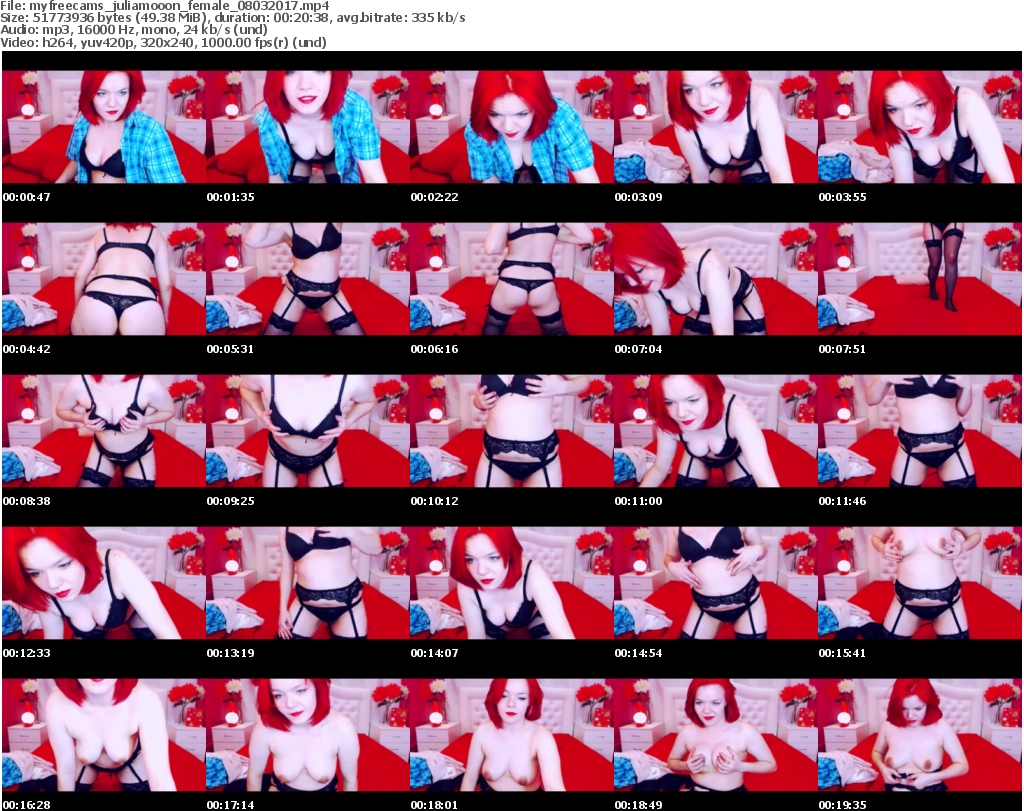Select the thumbnail frame at 00:00:47
Image resolution: width=1024 pixels, height=811 pixels.
104,127
